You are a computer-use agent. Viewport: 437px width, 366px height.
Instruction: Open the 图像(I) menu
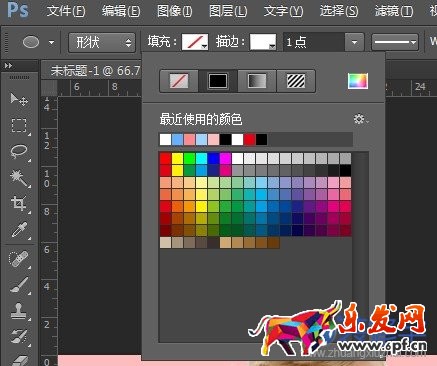coord(175,11)
